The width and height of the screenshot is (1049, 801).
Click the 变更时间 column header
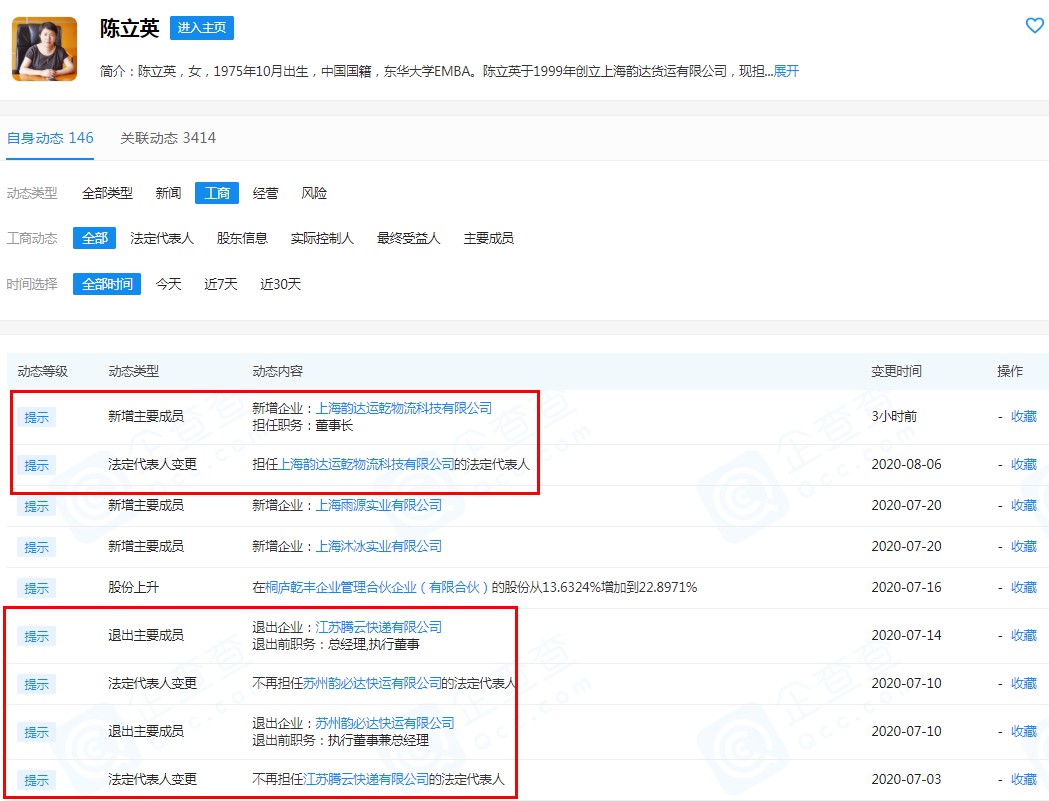point(896,371)
